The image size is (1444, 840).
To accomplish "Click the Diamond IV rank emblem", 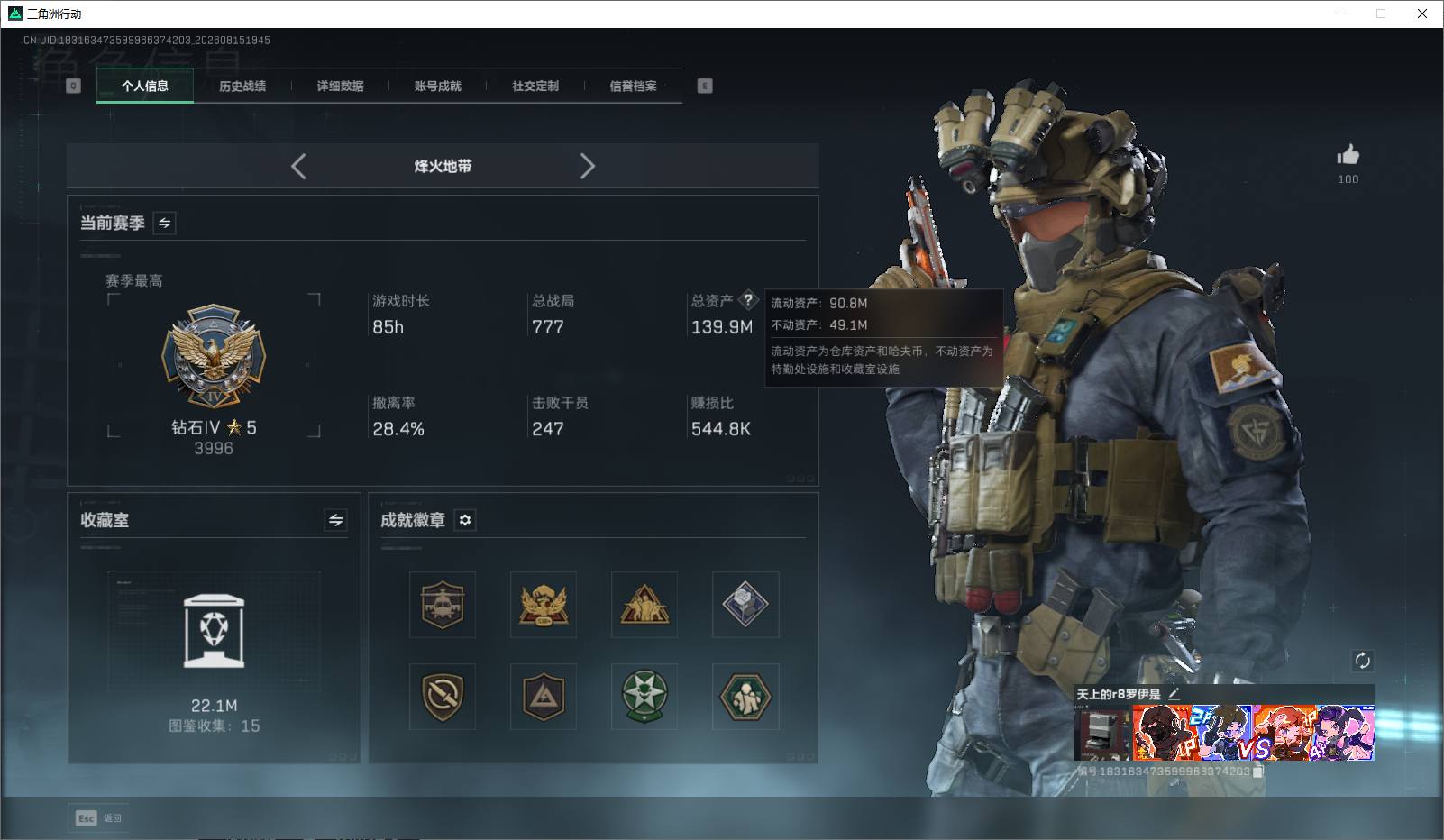I will click(x=214, y=356).
